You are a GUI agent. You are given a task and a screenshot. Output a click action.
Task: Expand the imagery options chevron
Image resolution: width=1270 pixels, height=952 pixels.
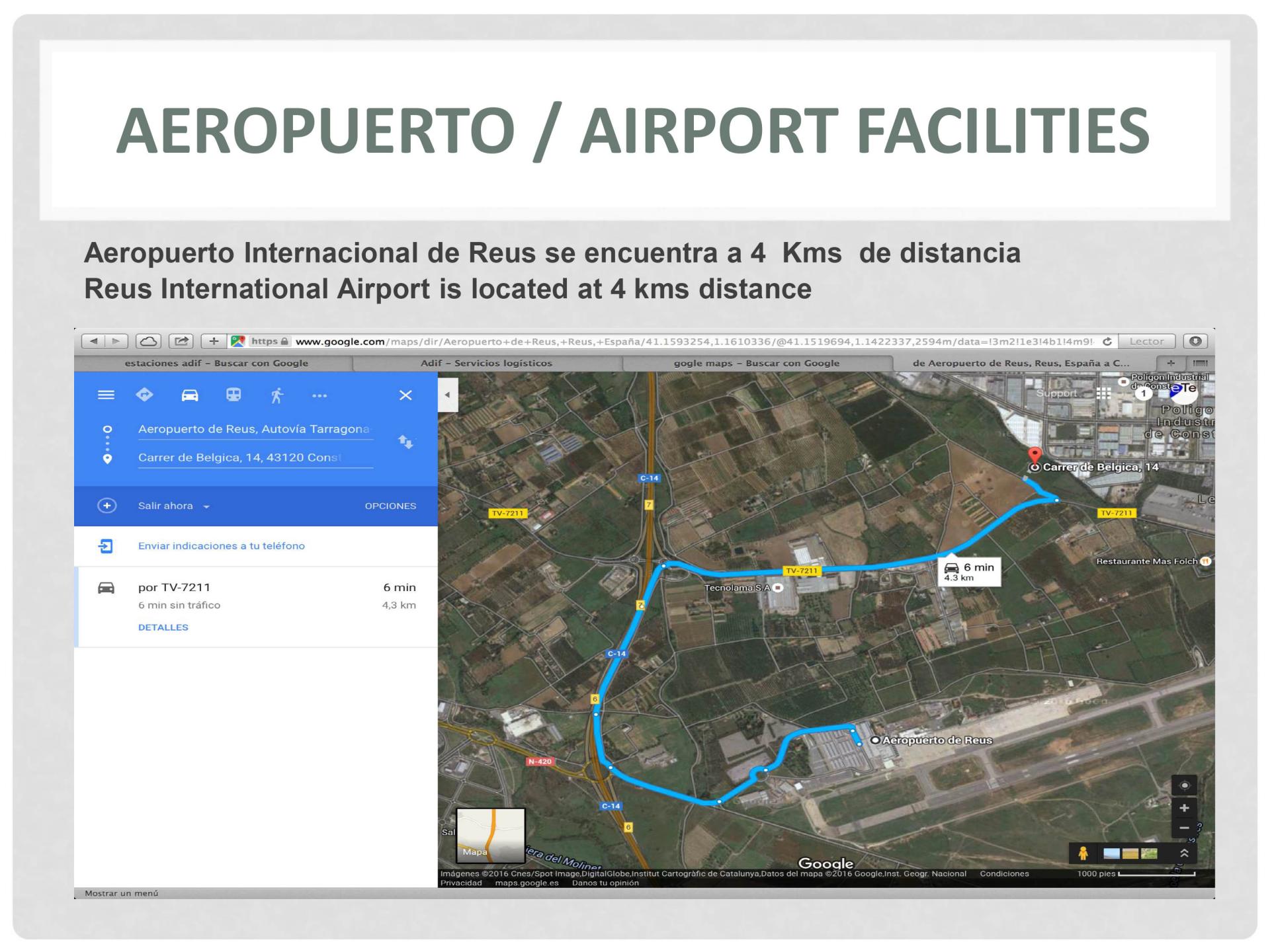tap(1184, 853)
